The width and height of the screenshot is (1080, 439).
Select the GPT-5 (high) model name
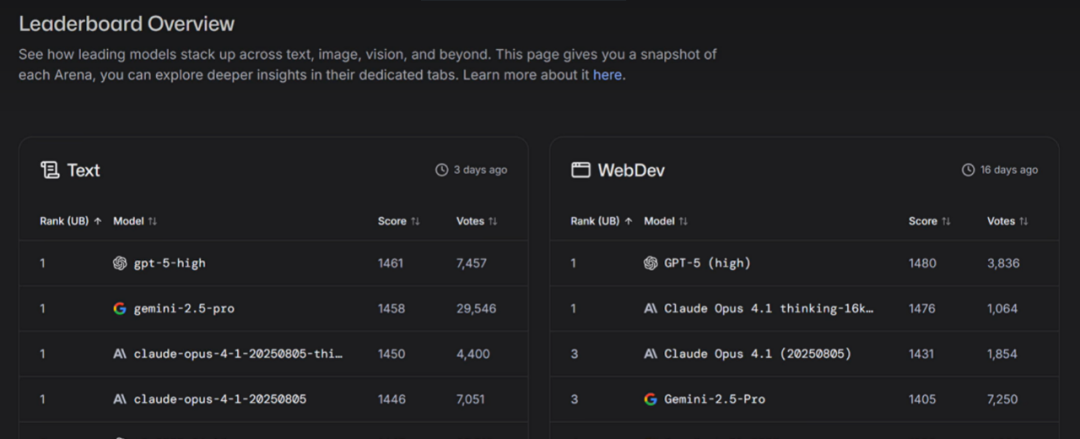tap(707, 263)
